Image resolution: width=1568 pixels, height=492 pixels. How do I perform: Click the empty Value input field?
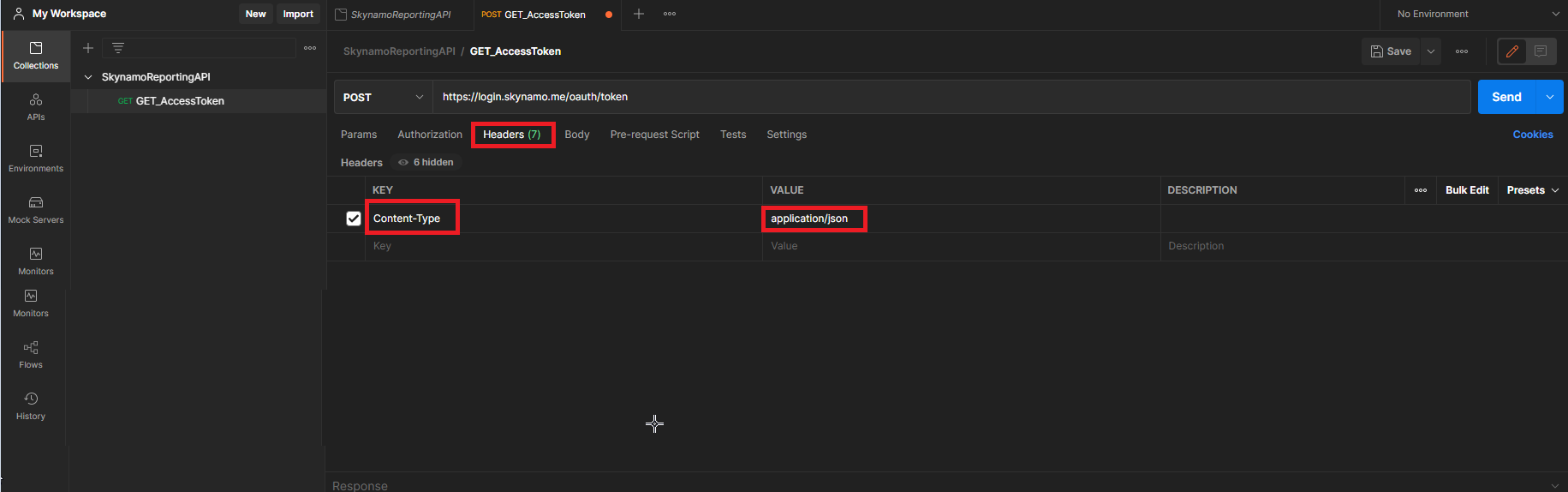[x=961, y=246]
